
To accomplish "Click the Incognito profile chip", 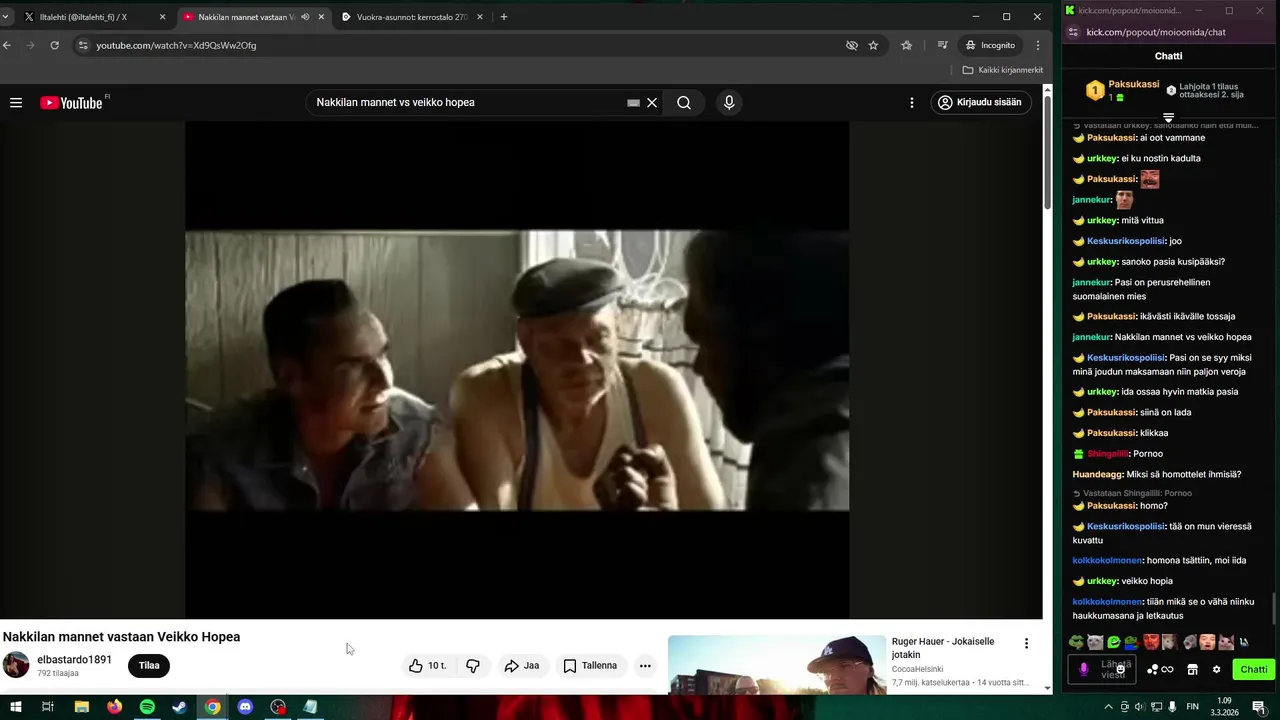I will [x=990, y=45].
